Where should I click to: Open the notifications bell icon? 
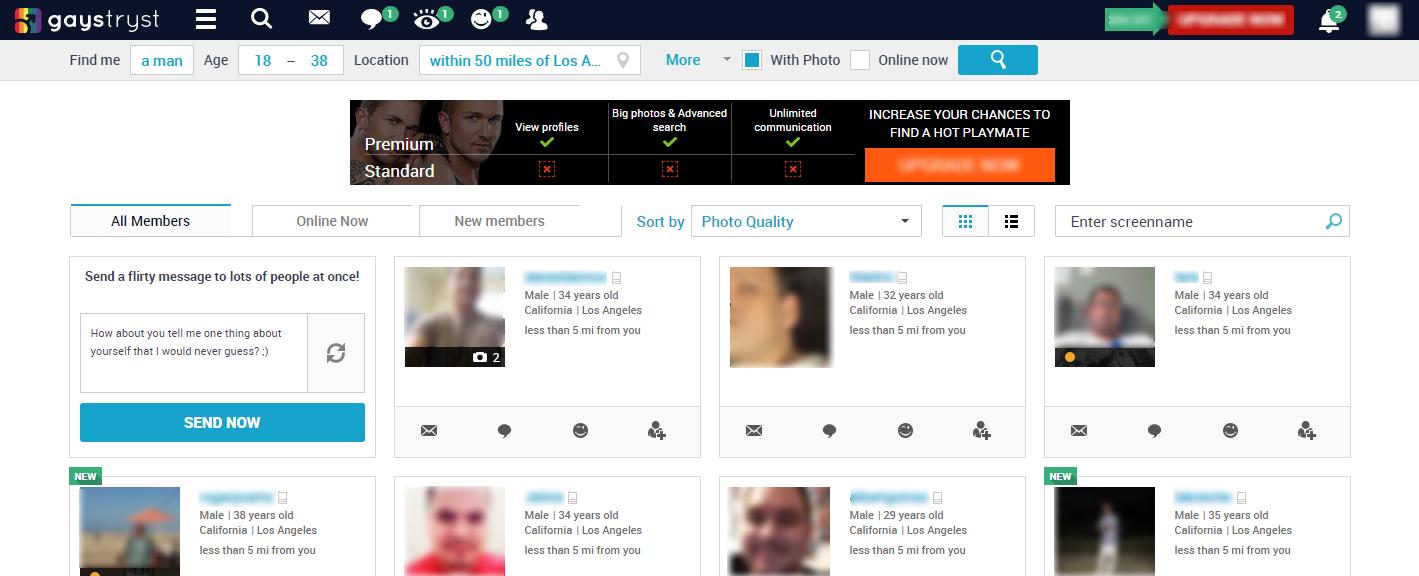tap(1329, 20)
